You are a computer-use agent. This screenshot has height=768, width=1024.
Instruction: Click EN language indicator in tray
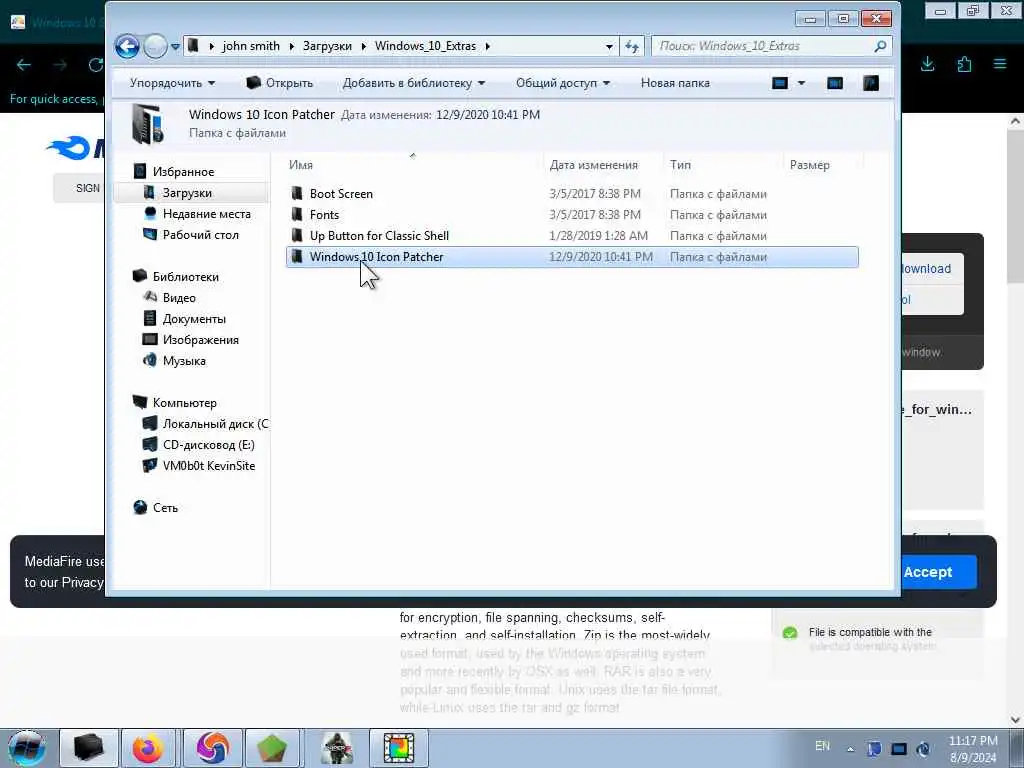(x=822, y=746)
